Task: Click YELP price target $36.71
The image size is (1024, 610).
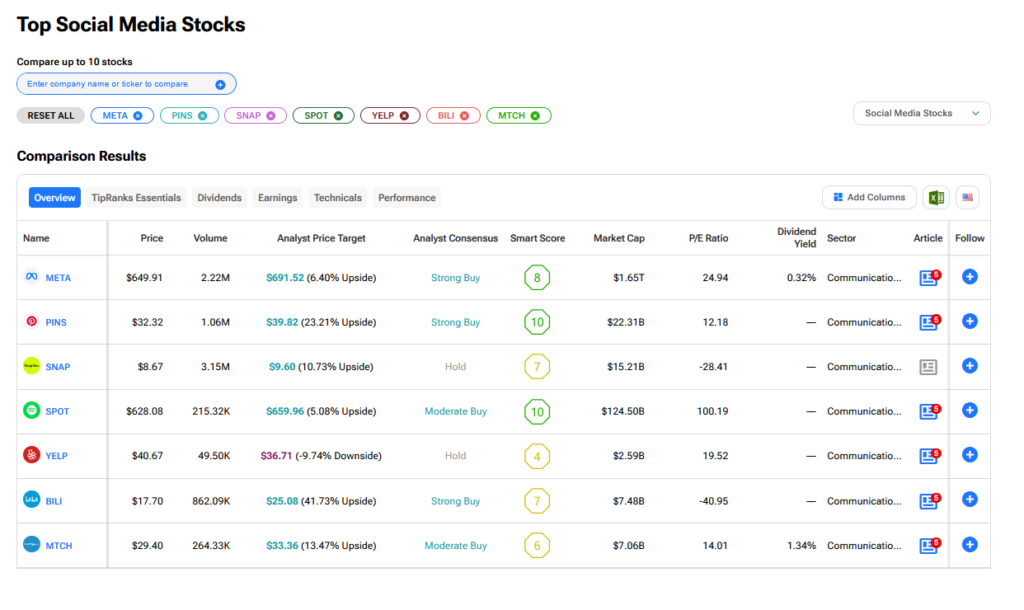Action: click(x=276, y=456)
